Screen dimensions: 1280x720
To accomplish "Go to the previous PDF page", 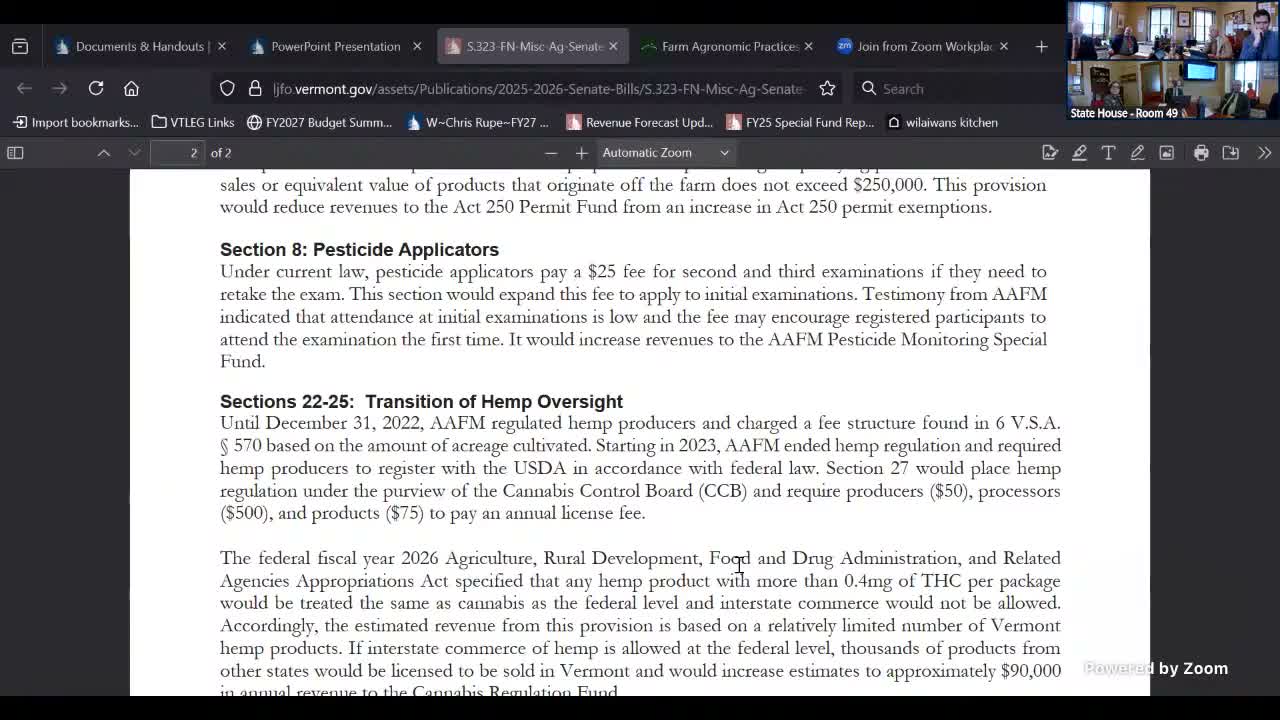I will coord(104,153).
